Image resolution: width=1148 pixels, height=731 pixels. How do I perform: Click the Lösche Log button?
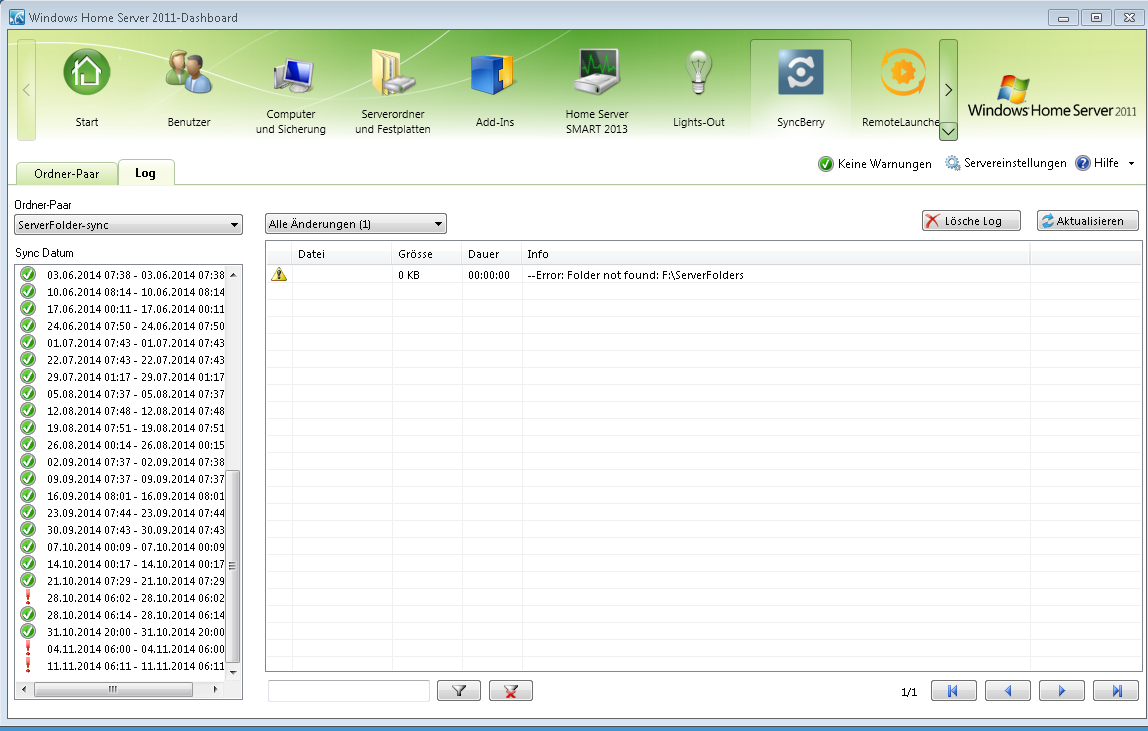(970, 221)
